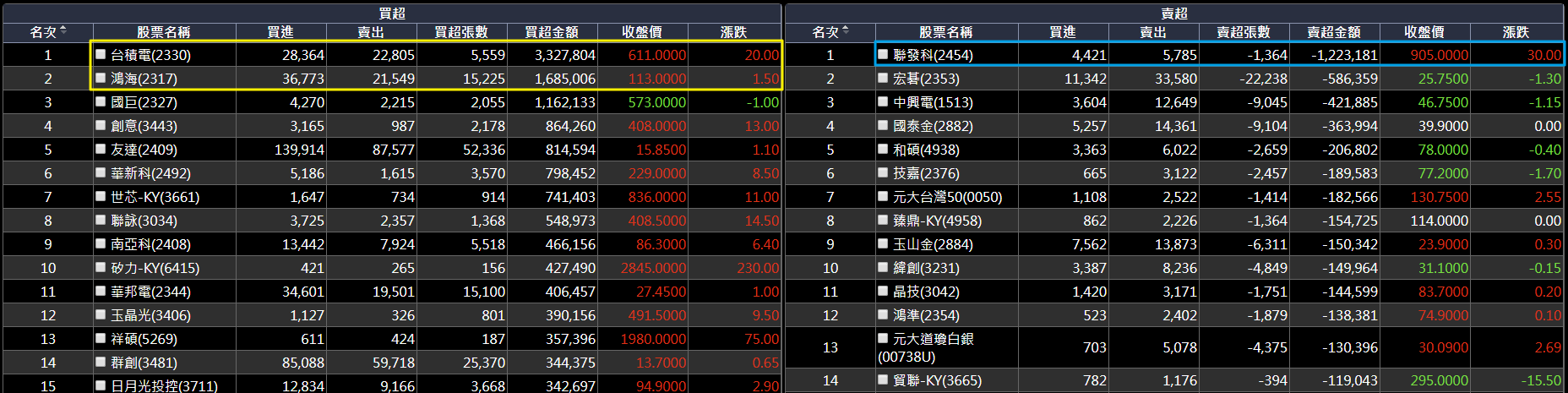Viewport: 1568px width, 393px height.
Task: Click closing price 2845.0000
Action: [x=653, y=268]
